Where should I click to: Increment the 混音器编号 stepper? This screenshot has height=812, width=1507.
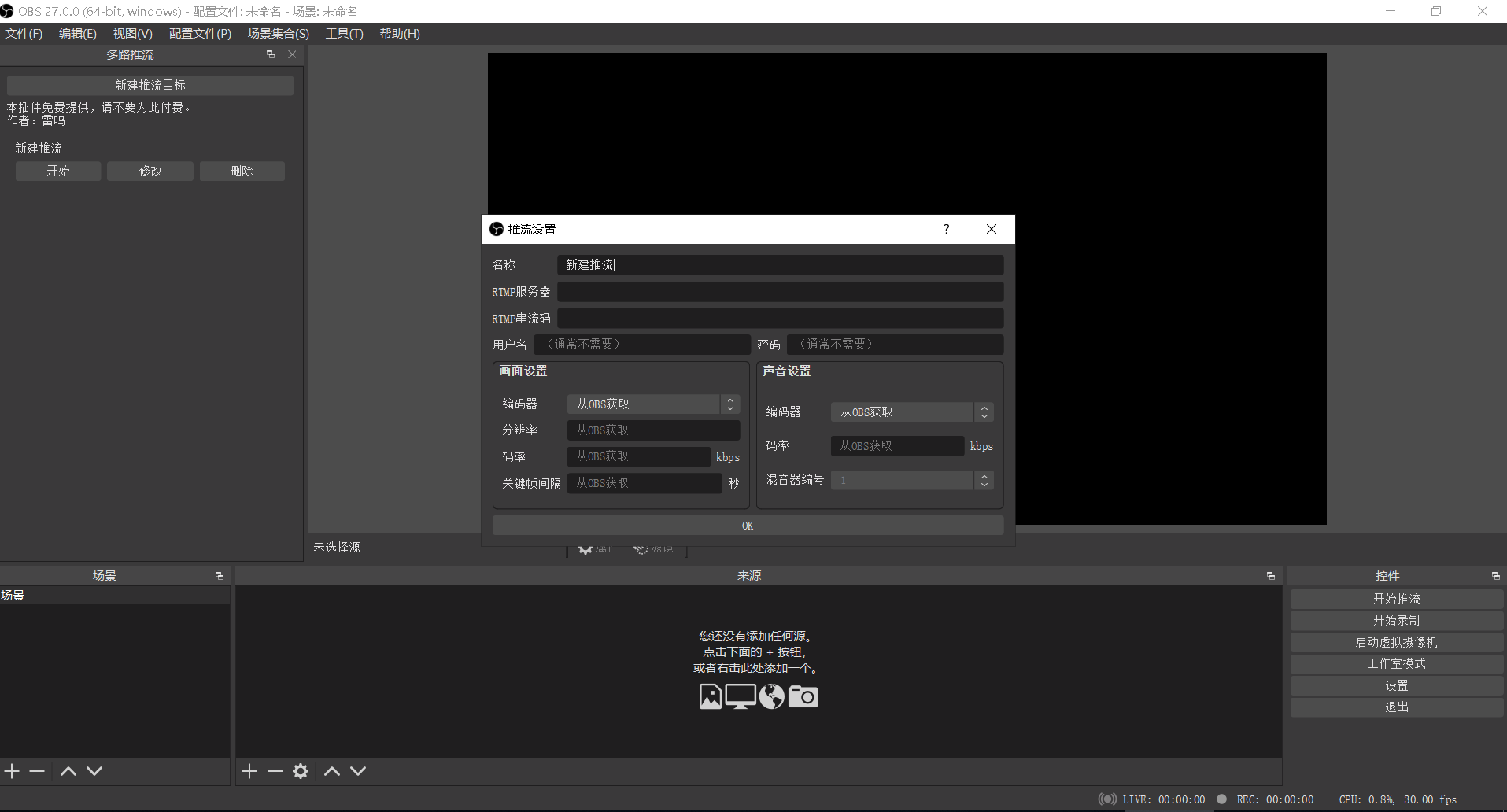[984, 476]
